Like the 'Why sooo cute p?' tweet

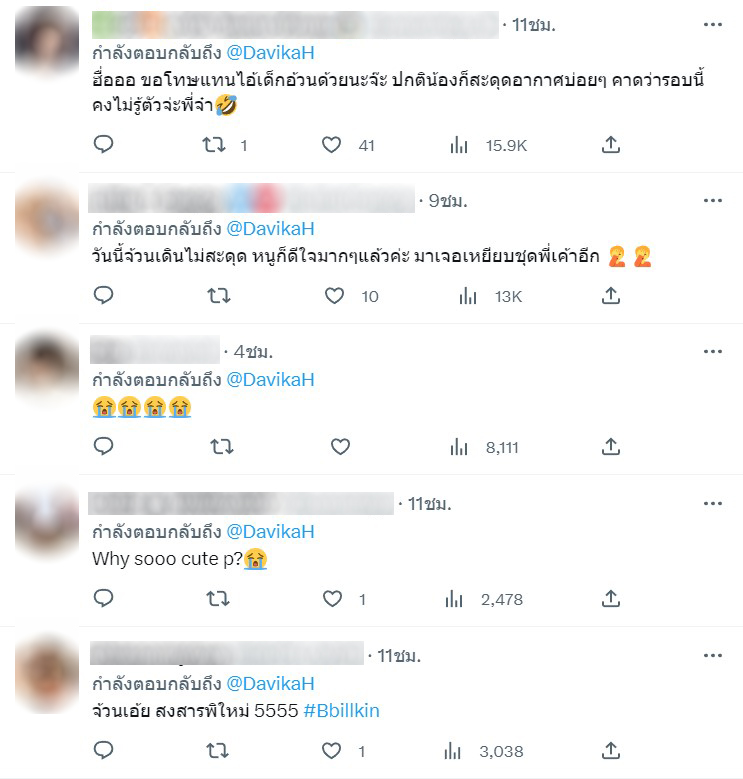click(x=332, y=599)
